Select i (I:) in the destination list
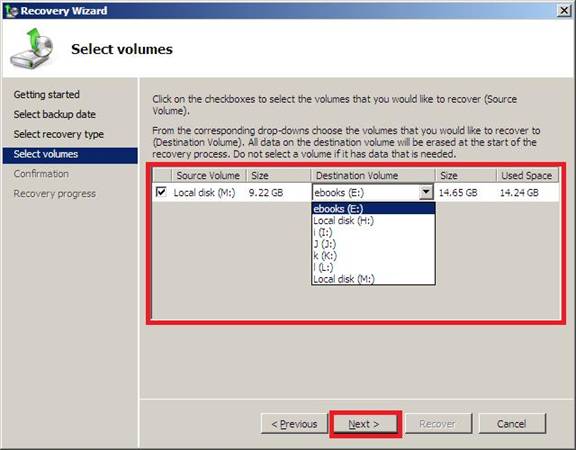 (373, 232)
